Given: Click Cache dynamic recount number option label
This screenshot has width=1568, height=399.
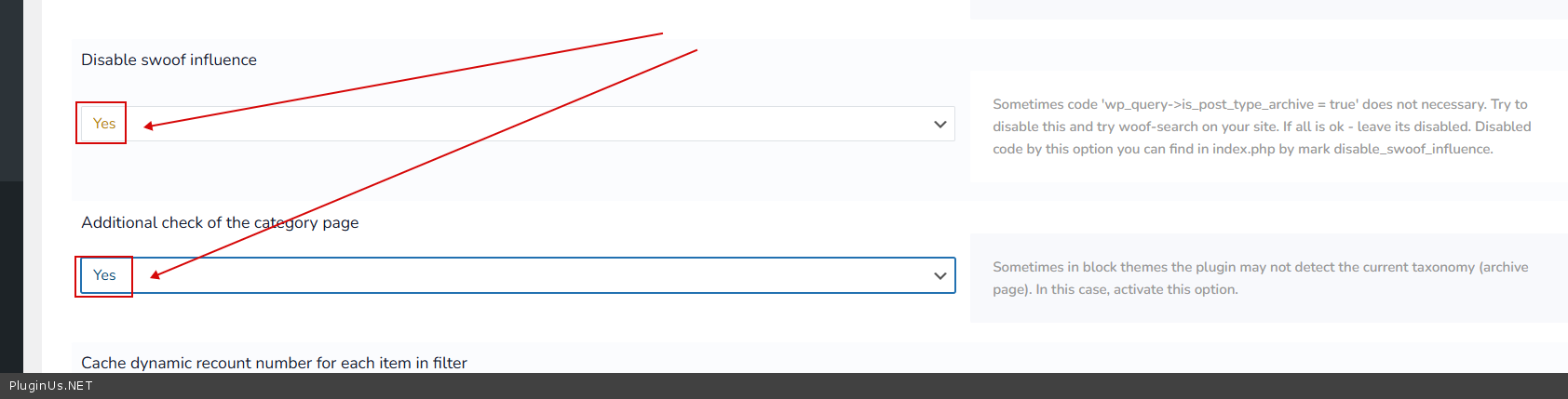Looking at the screenshot, I should 274,363.
